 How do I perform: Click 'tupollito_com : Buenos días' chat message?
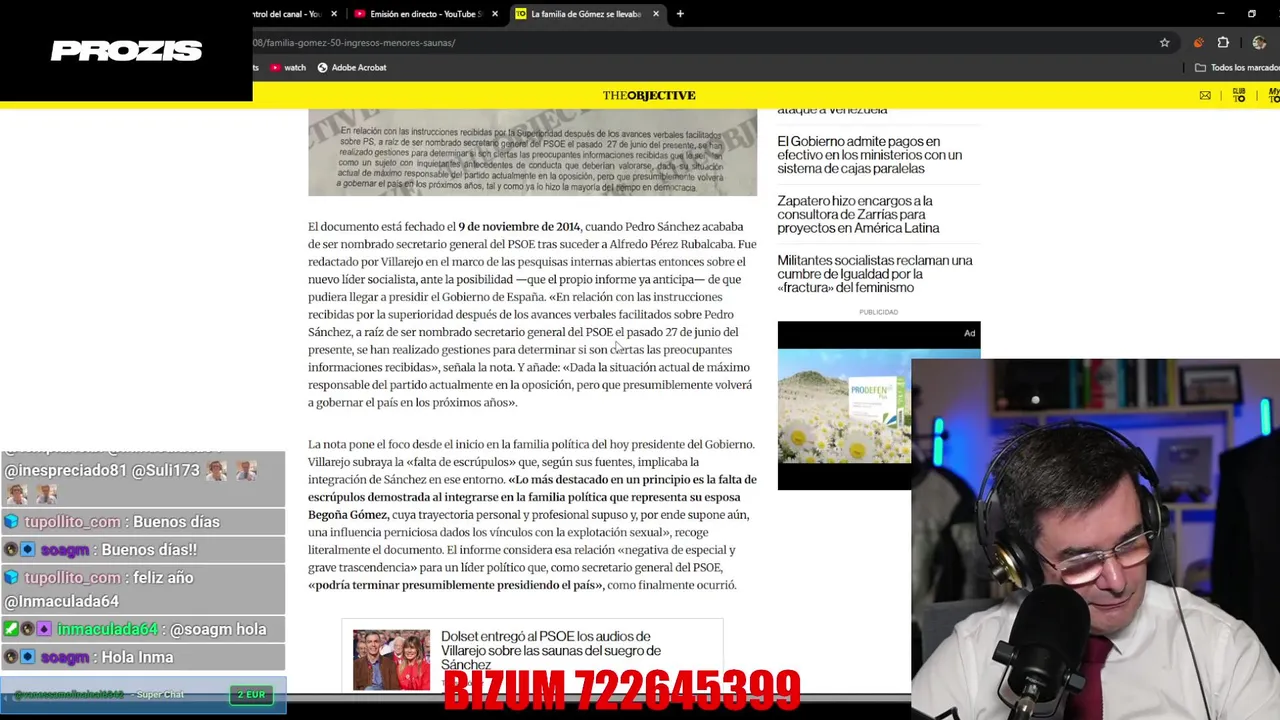point(144,522)
